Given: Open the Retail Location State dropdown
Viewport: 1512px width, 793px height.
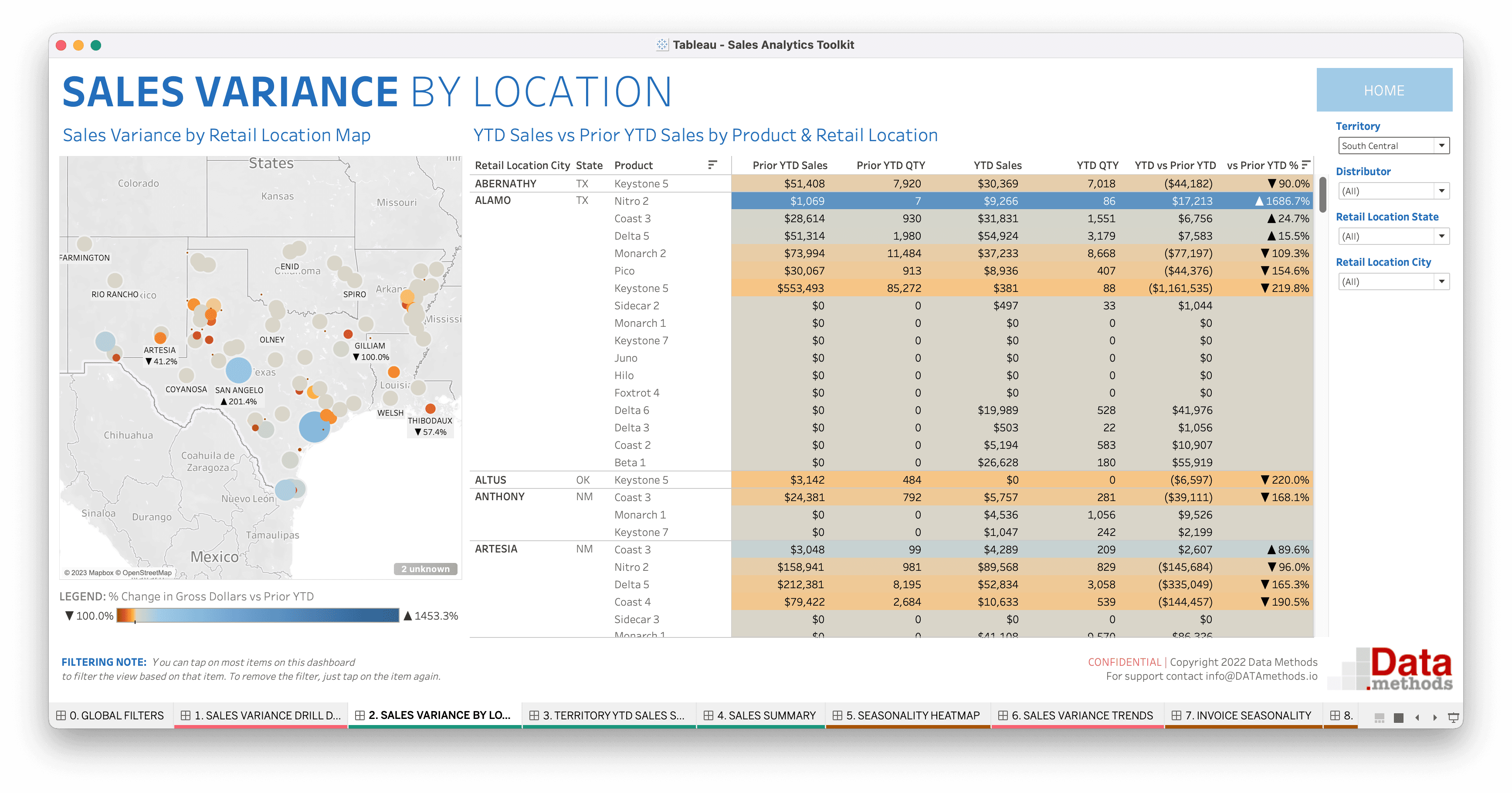Looking at the screenshot, I should click(x=1441, y=236).
